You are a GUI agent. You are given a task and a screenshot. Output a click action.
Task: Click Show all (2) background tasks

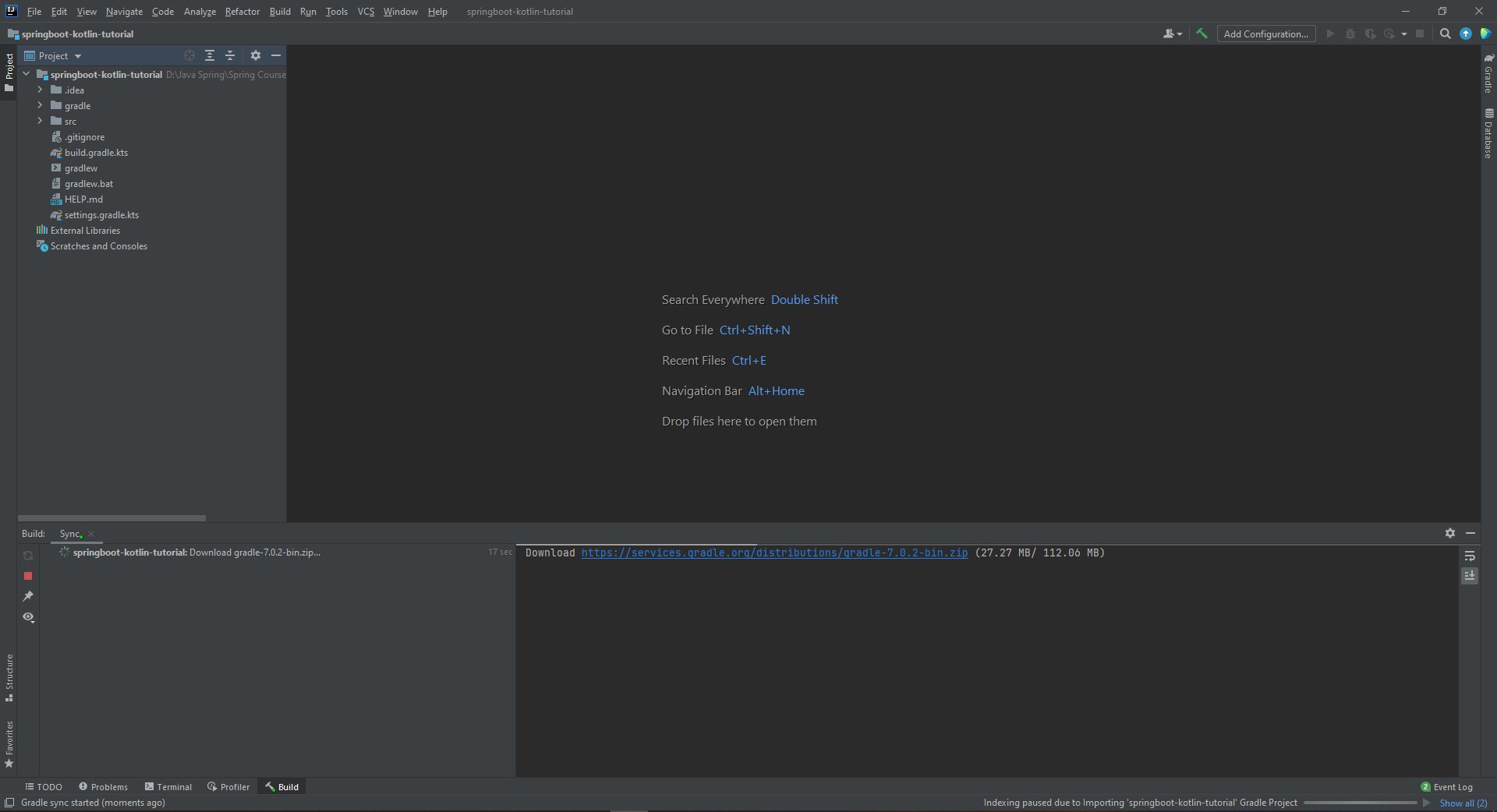[1463, 803]
